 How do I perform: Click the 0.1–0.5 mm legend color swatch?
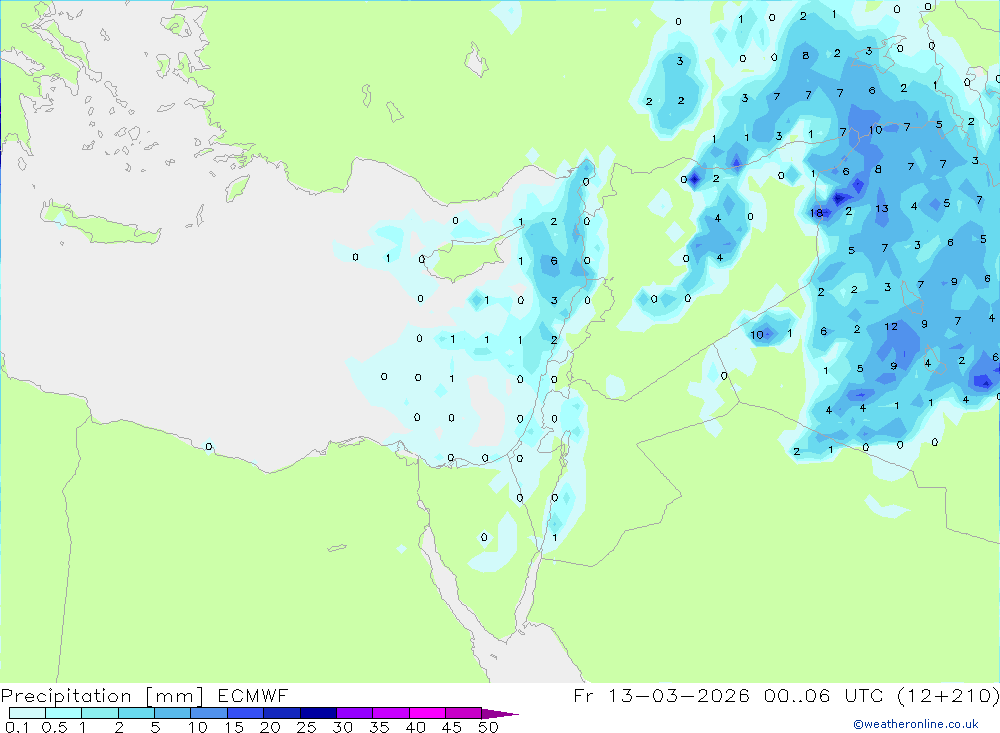pyautogui.click(x=27, y=713)
